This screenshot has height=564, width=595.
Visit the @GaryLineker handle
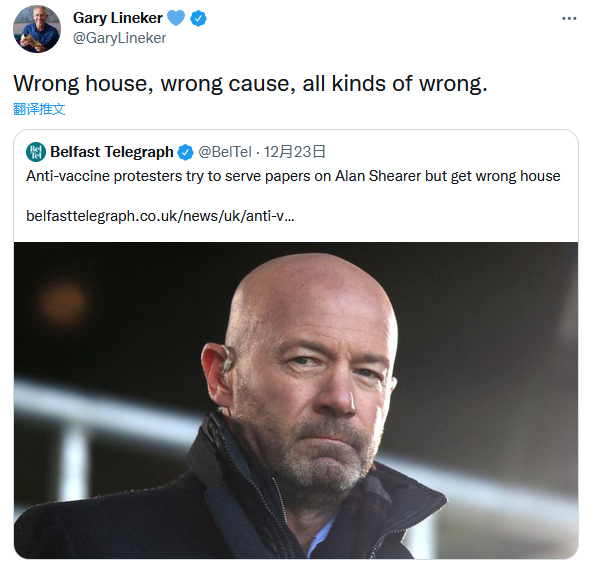click(x=119, y=38)
